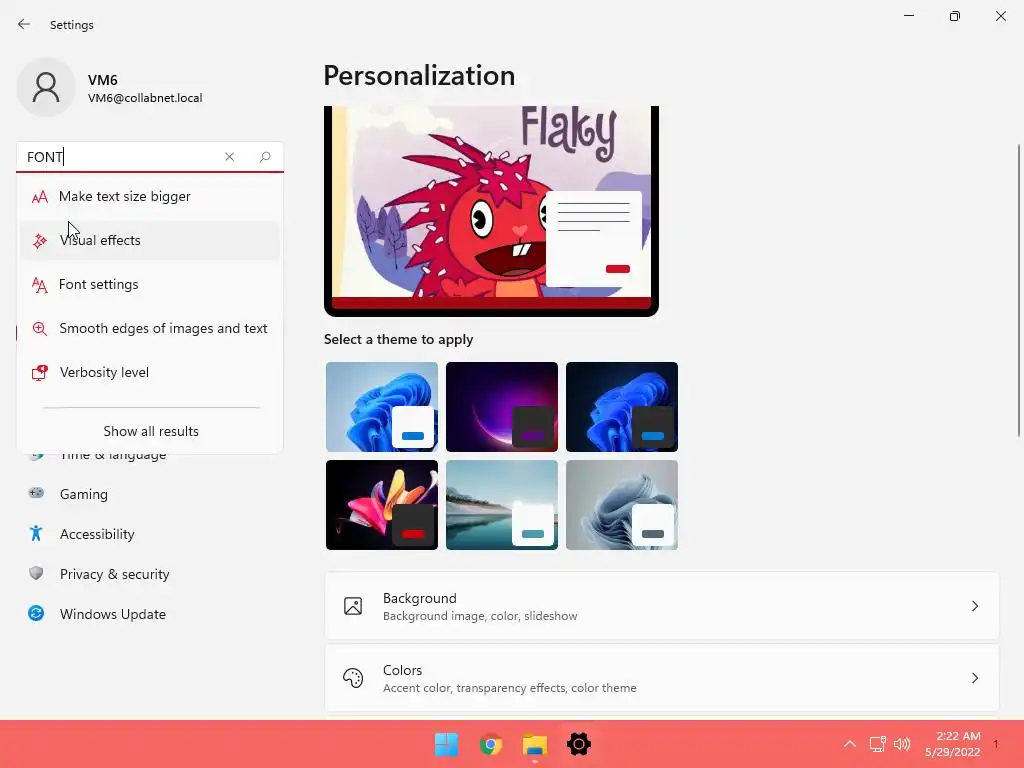Click the Personalization page vertical scrollbar

pos(1019,291)
